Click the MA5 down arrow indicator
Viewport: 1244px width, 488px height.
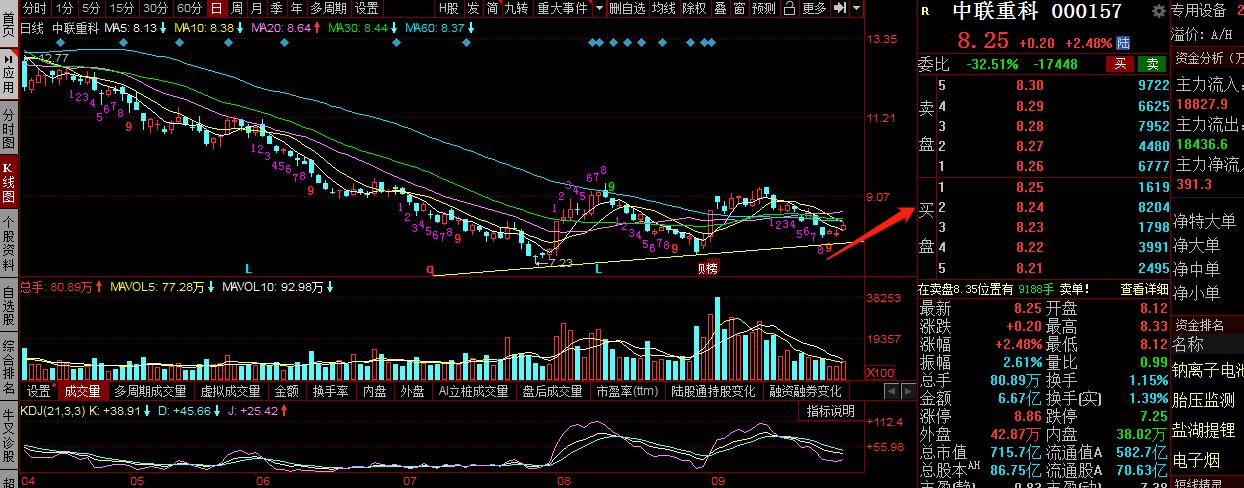click(x=164, y=28)
